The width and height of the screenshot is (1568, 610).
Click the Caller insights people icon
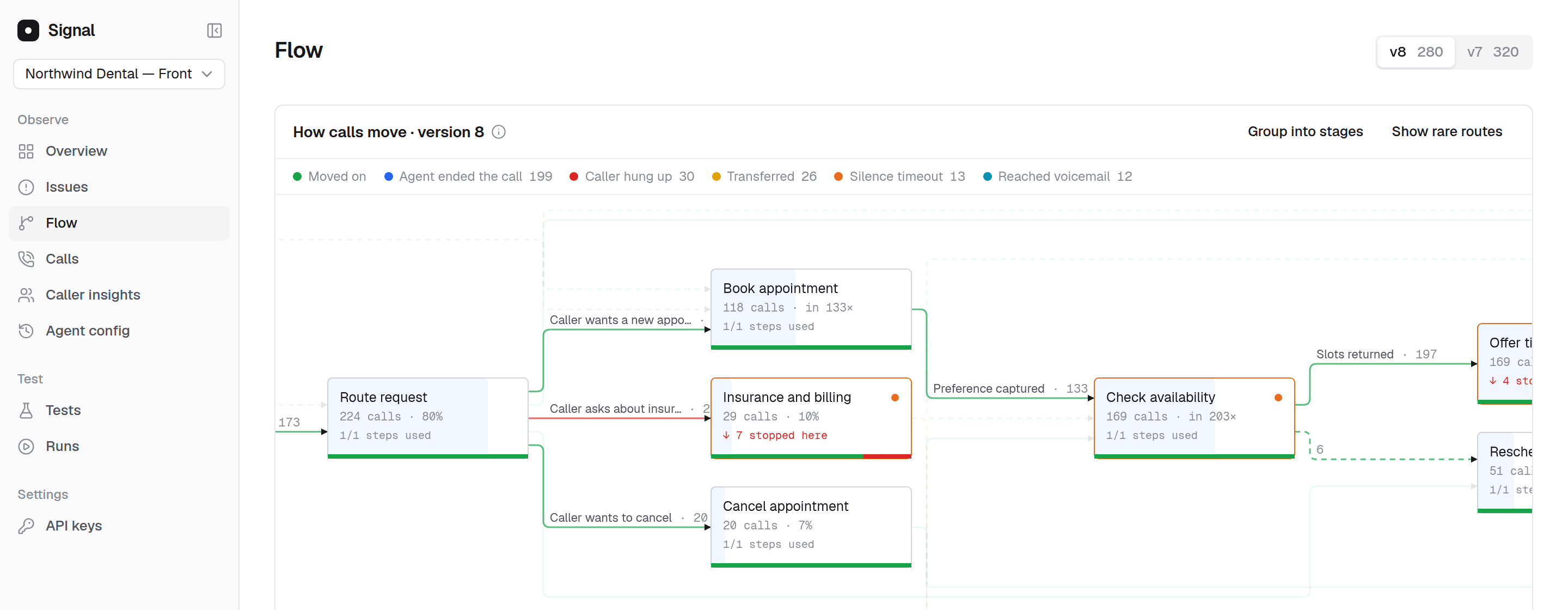coord(26,295)
